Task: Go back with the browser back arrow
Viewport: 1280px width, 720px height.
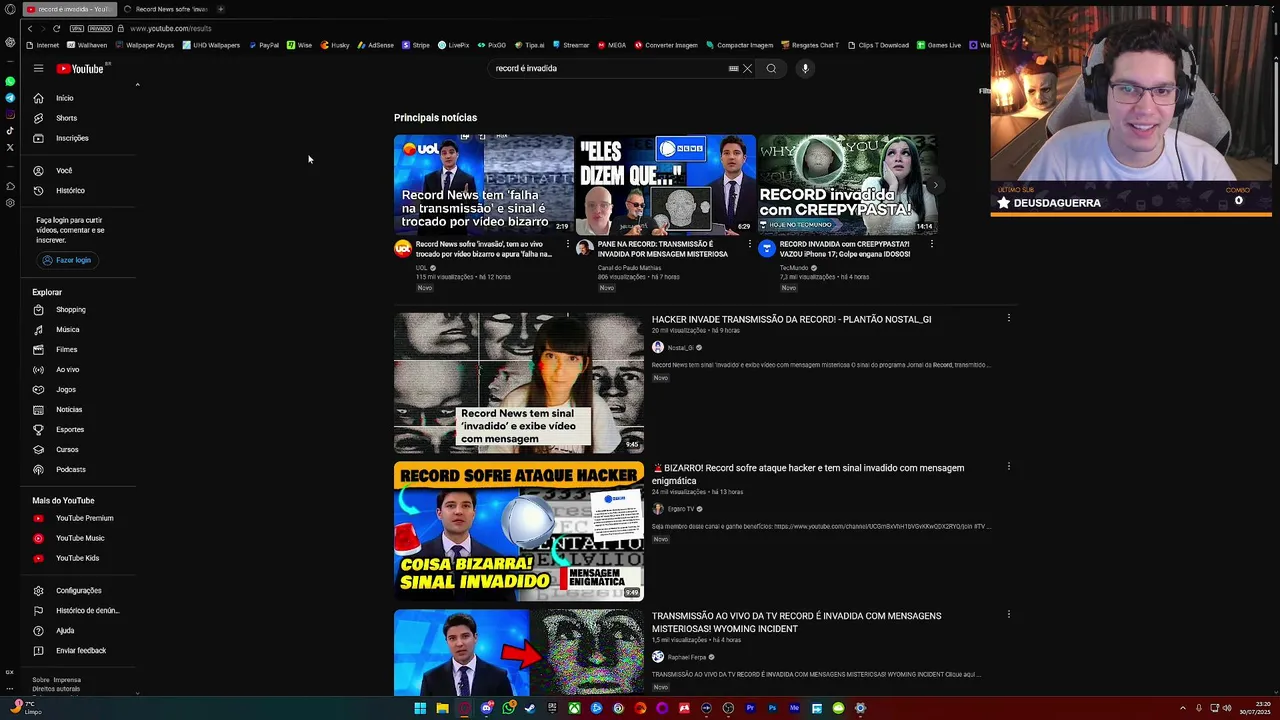Action: click(x=30, y=29)
